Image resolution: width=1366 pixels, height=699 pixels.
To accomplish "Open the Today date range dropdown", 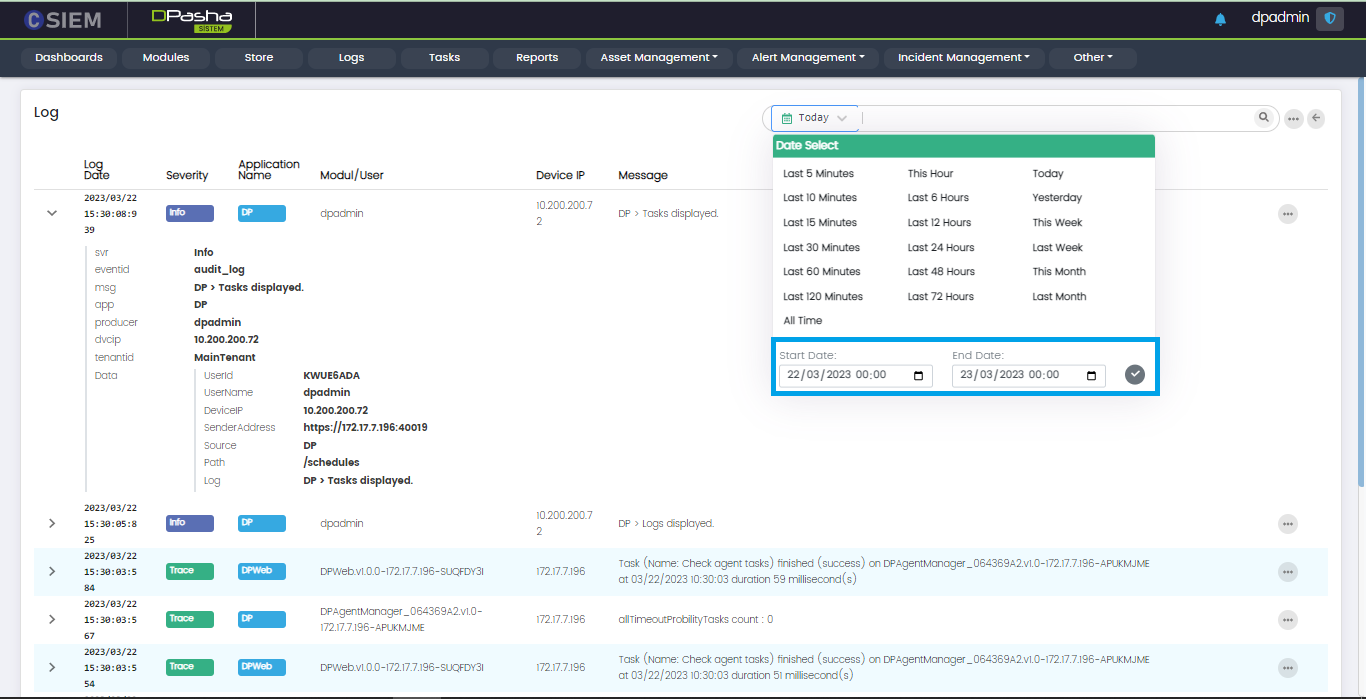I will tap(815, 118).
